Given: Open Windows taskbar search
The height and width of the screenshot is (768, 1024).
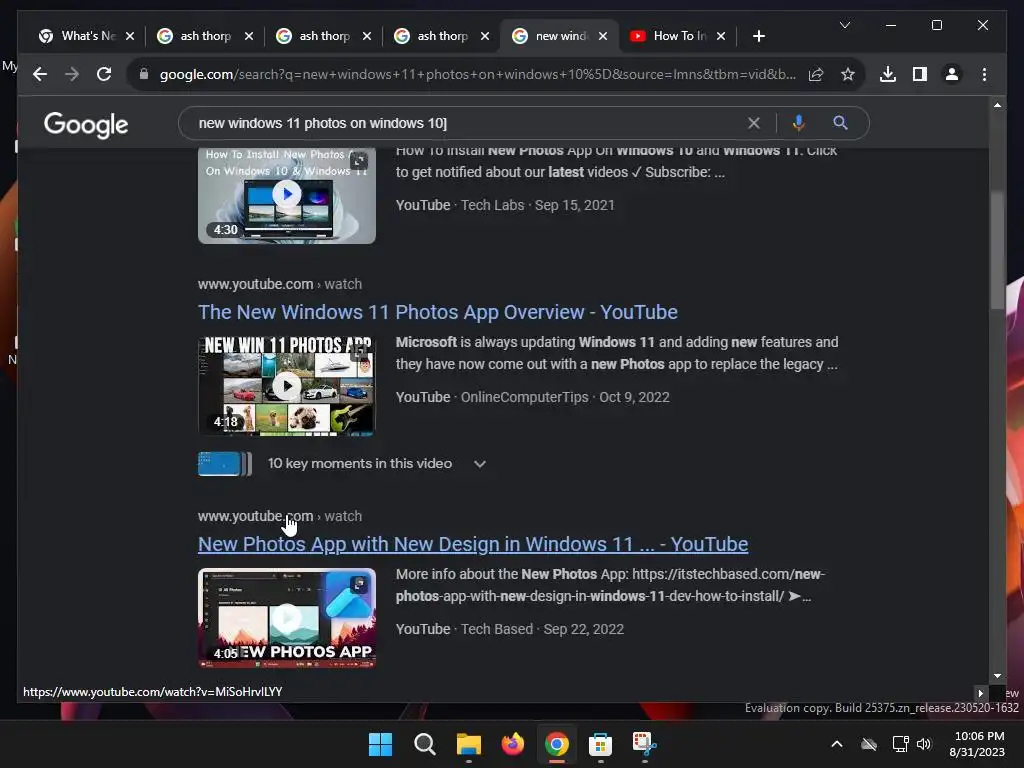Looking at the screenshot, I should point(424,744).
